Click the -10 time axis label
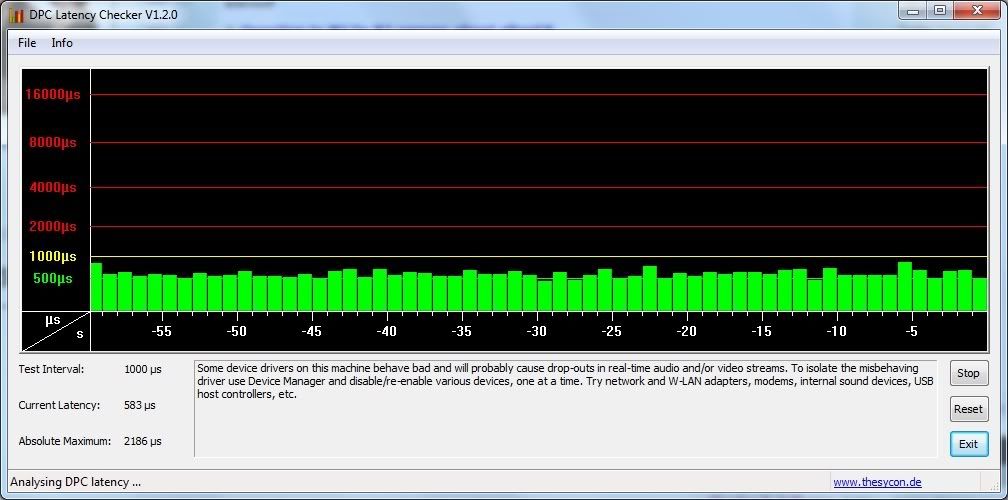 [x=836, y=332]
